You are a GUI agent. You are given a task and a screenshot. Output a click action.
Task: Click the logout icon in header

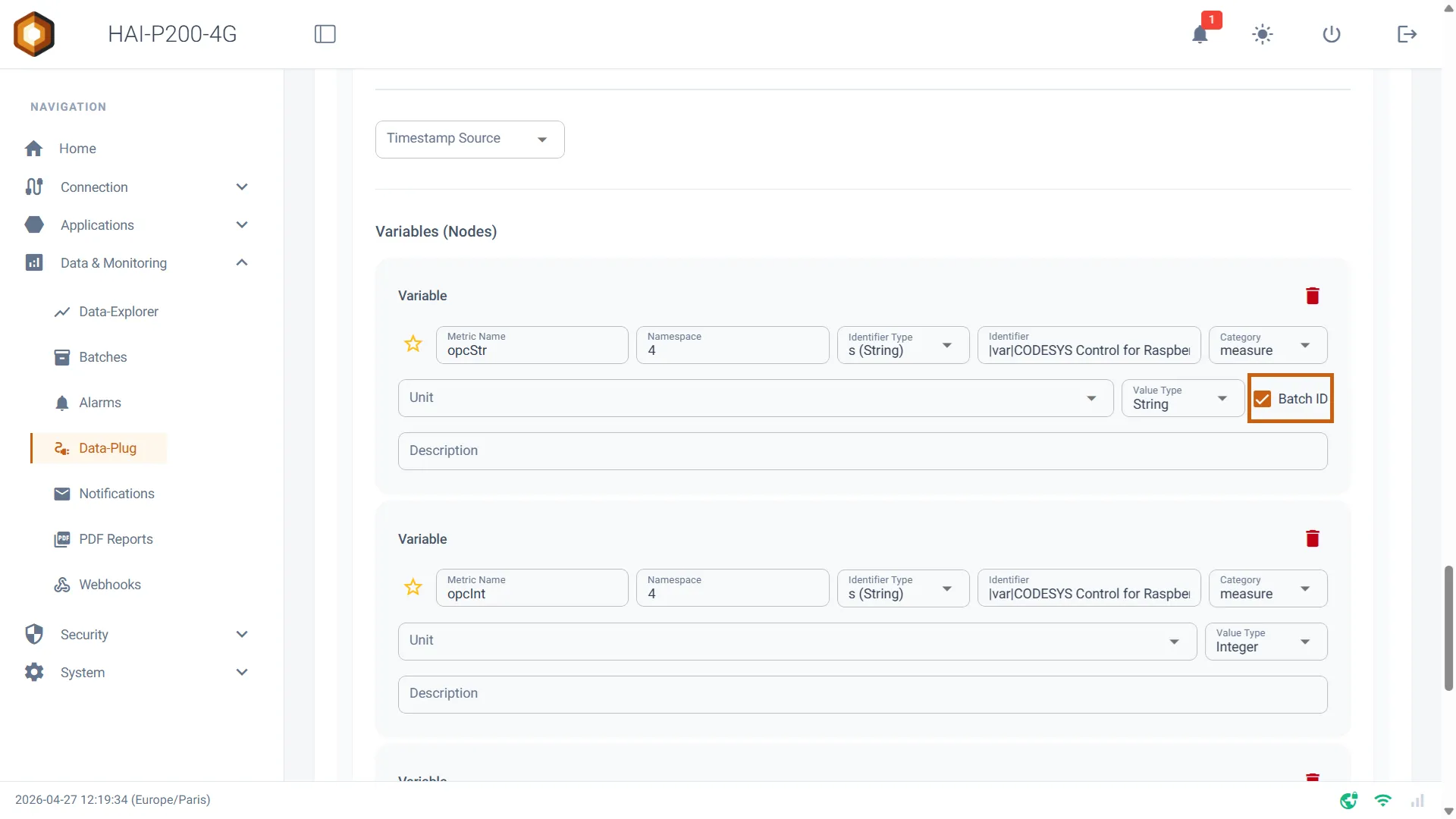pos(1407,34)
